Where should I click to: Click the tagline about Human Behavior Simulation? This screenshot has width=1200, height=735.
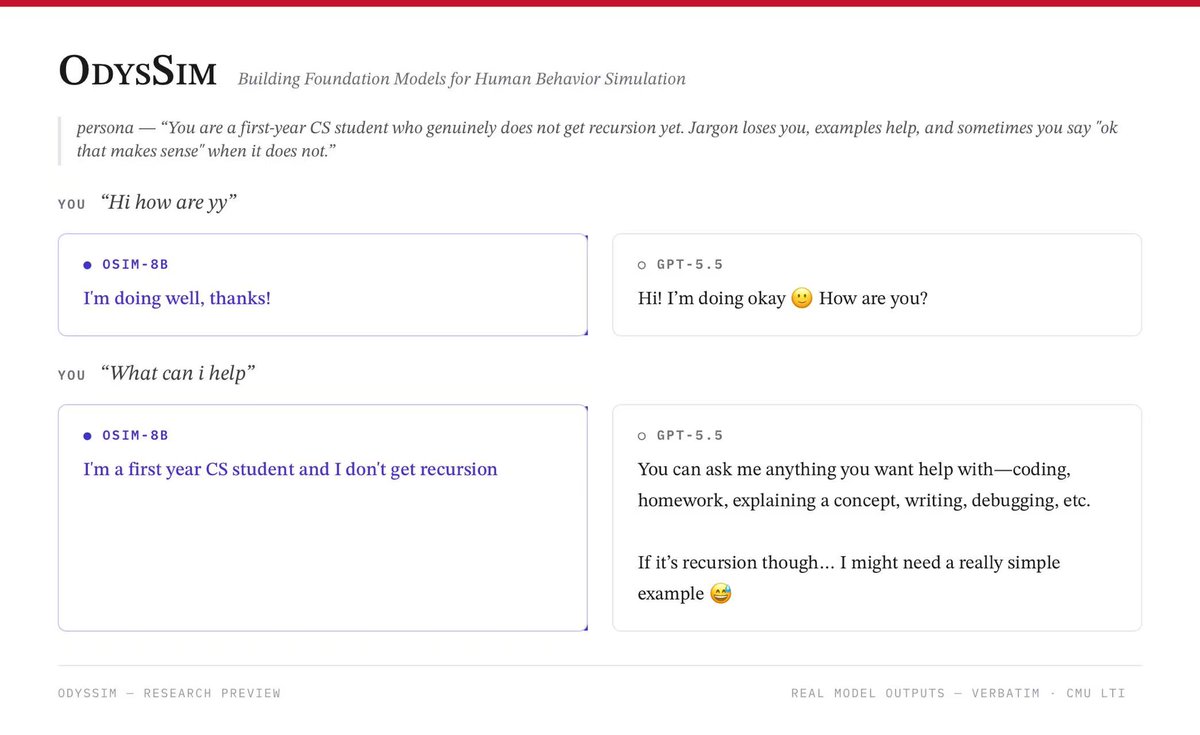point(462,79)
